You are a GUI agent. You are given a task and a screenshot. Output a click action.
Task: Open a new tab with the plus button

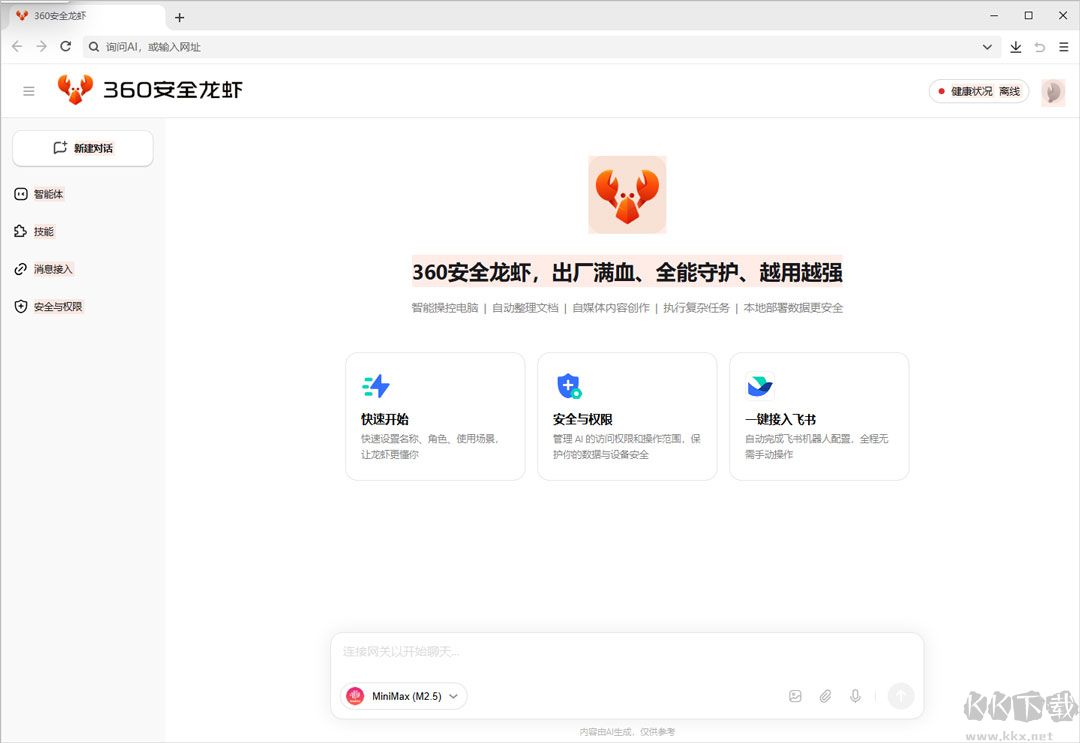coord(179,17)
